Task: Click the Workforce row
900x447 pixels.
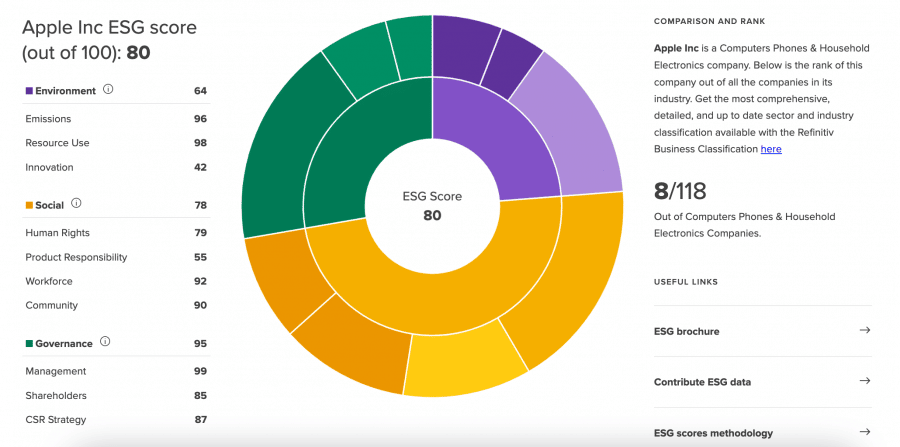Action: 116,281
